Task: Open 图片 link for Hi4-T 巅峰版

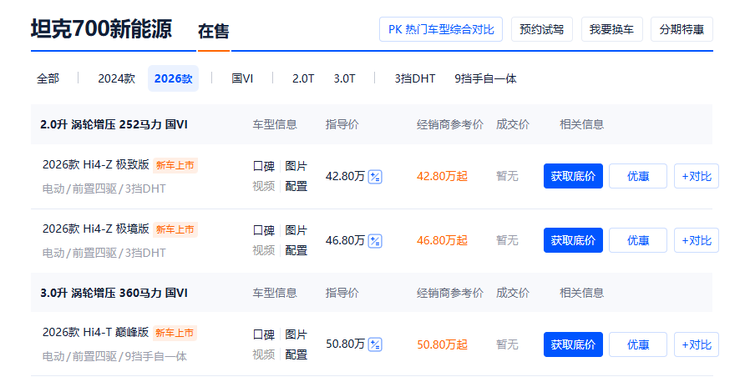Action: [x=296, y=335]
